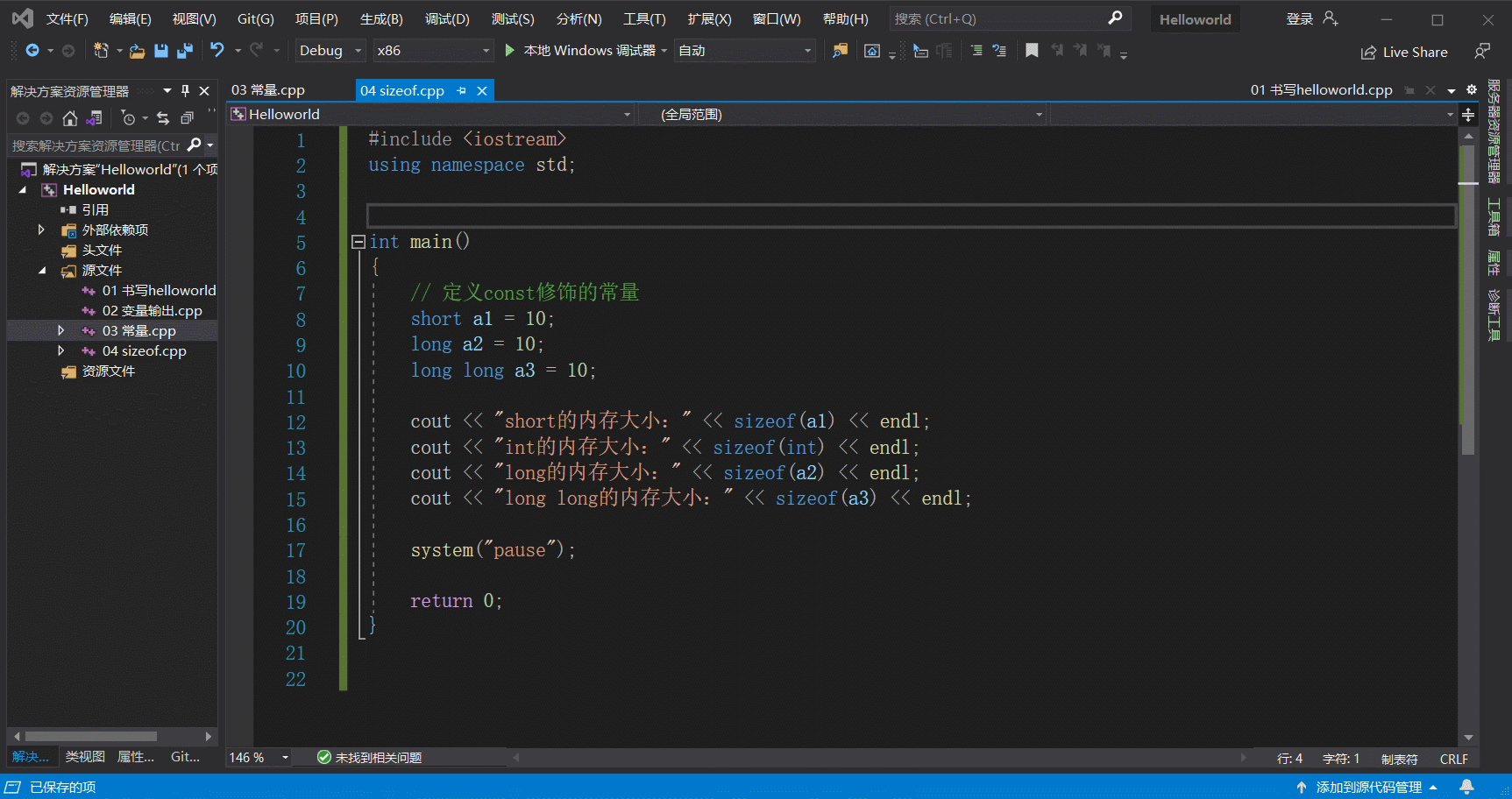This screenshot has width=1512, height=799.
Task: Toggle the pin on the Solution Explorer panel
Action: tap(185, 90)
